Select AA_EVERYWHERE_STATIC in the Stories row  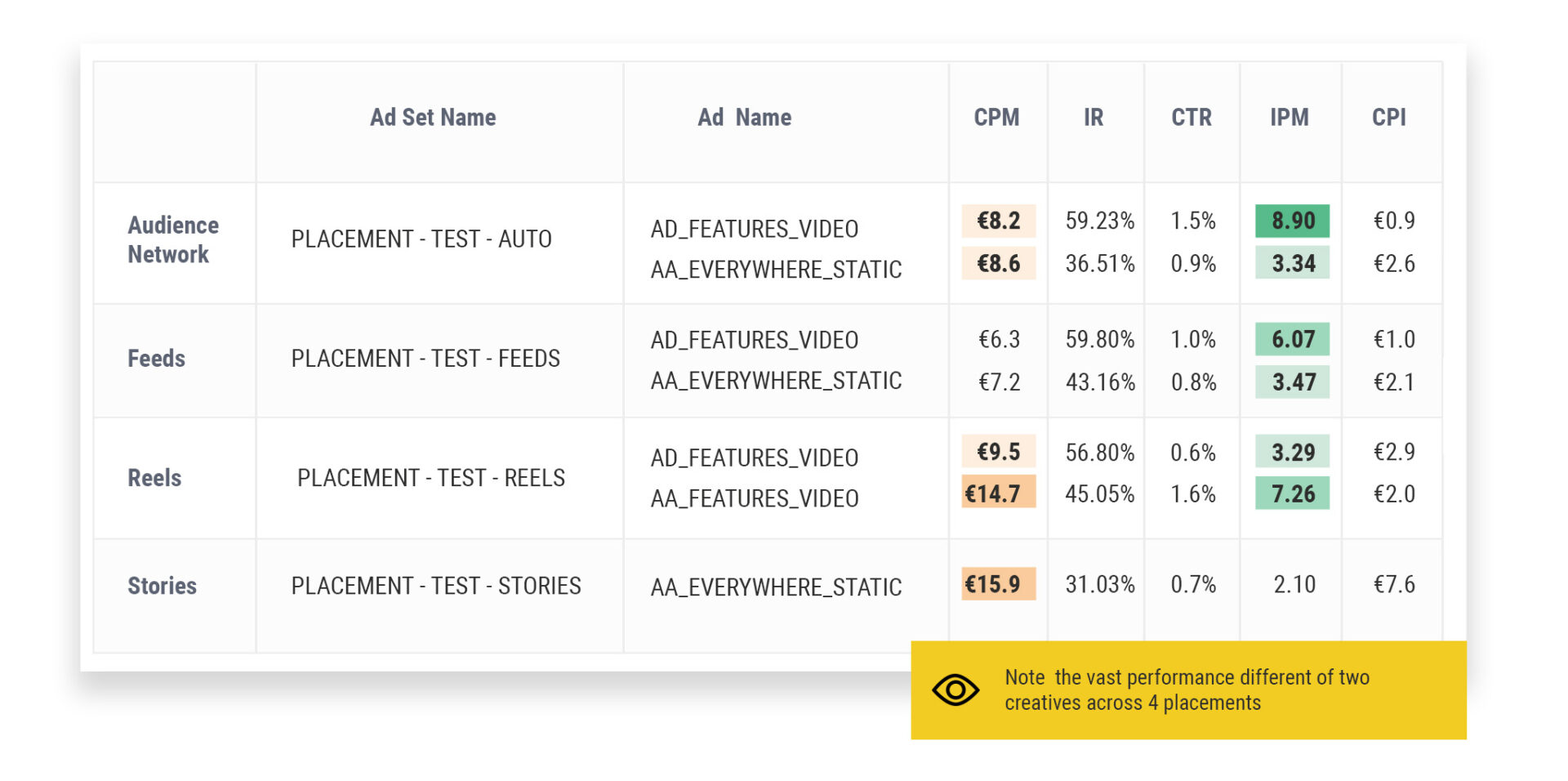776,587
